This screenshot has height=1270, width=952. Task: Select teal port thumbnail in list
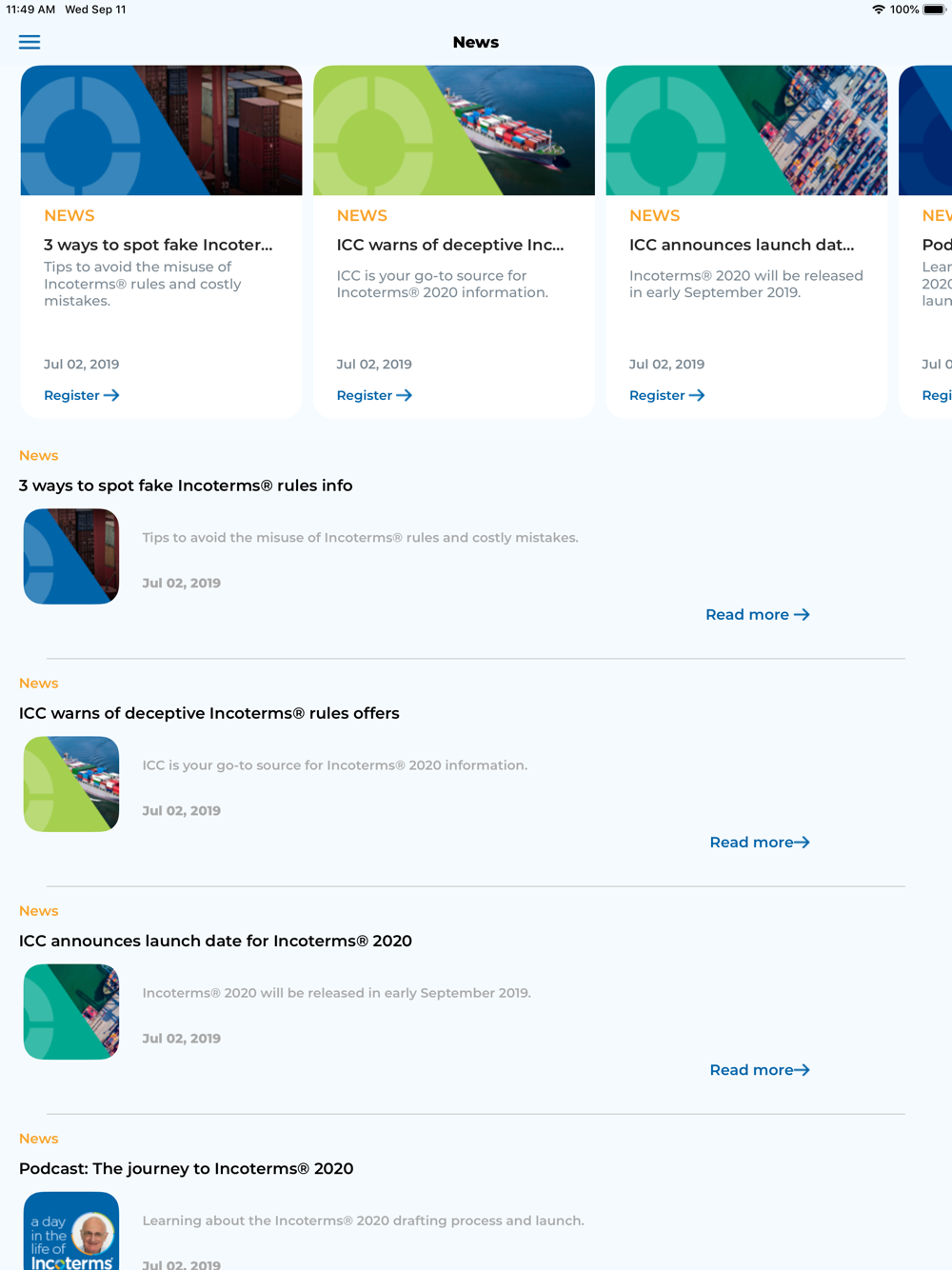tap(71, 1011)
